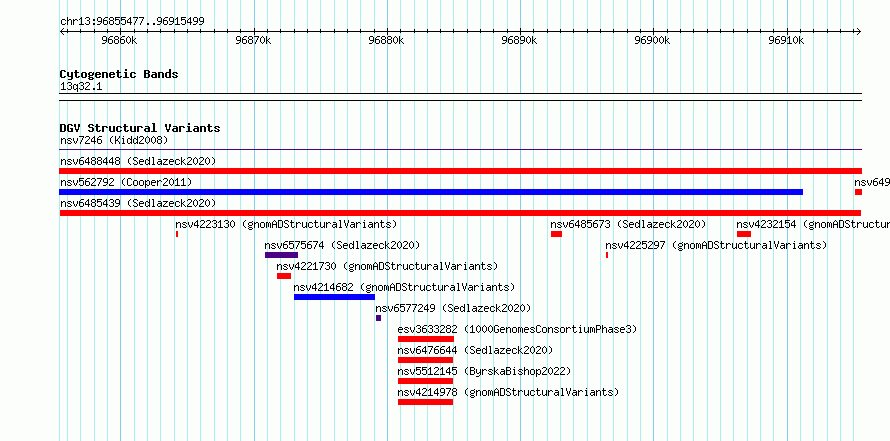Click the 96860k ruler label

click(119, 41)
